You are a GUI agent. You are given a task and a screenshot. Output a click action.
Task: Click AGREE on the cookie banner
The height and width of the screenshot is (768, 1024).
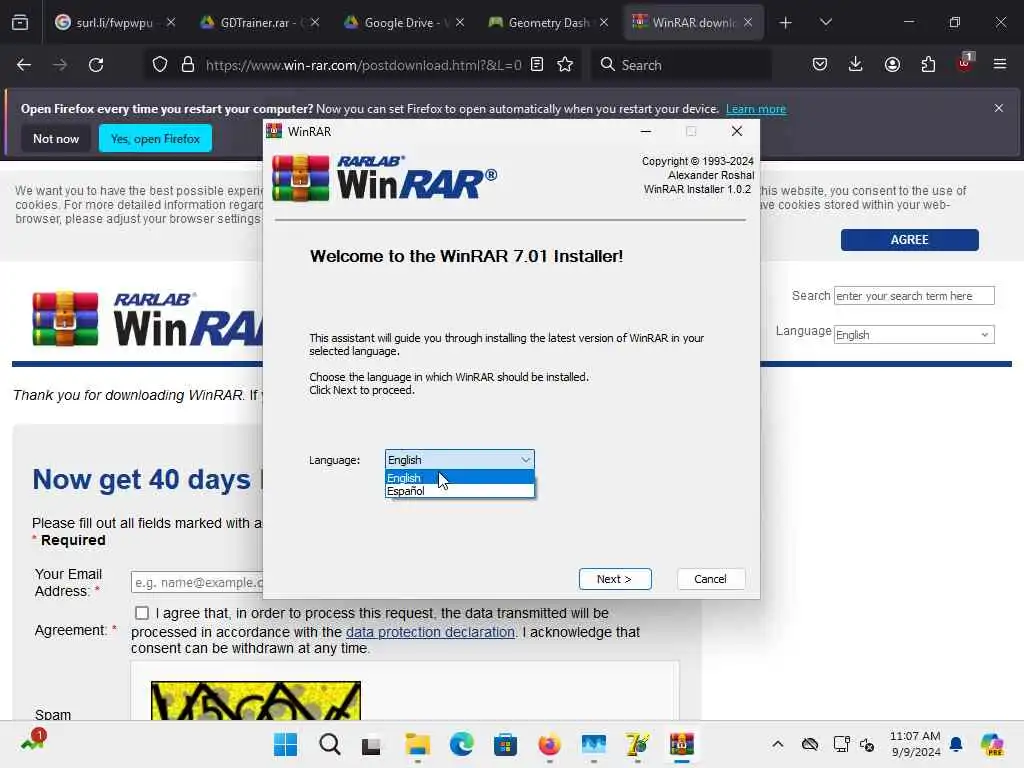pyautogui.click(x=909, y=240)
